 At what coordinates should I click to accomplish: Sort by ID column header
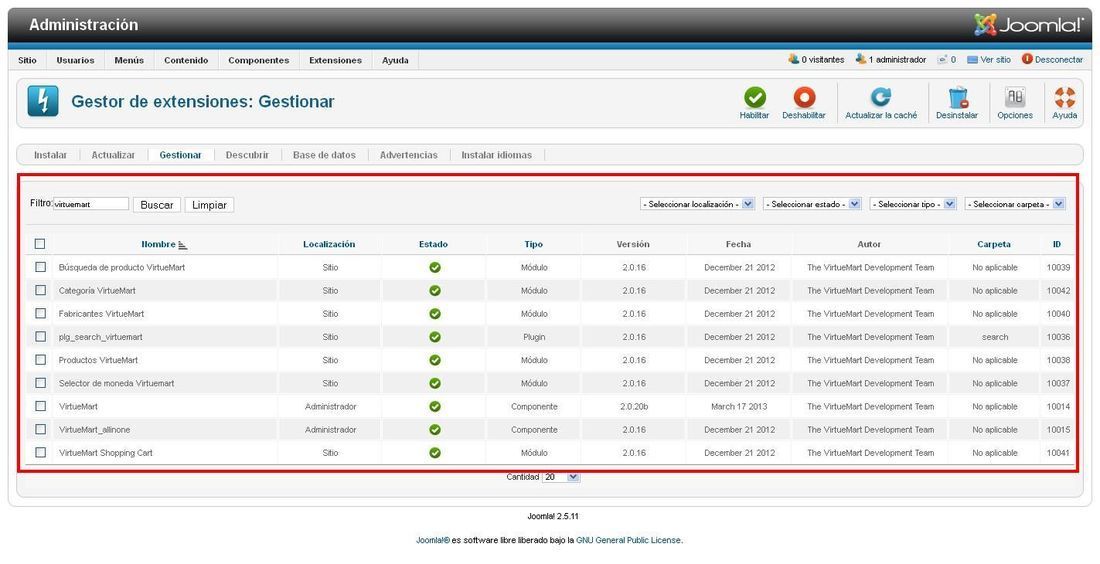pos(1057,244)
